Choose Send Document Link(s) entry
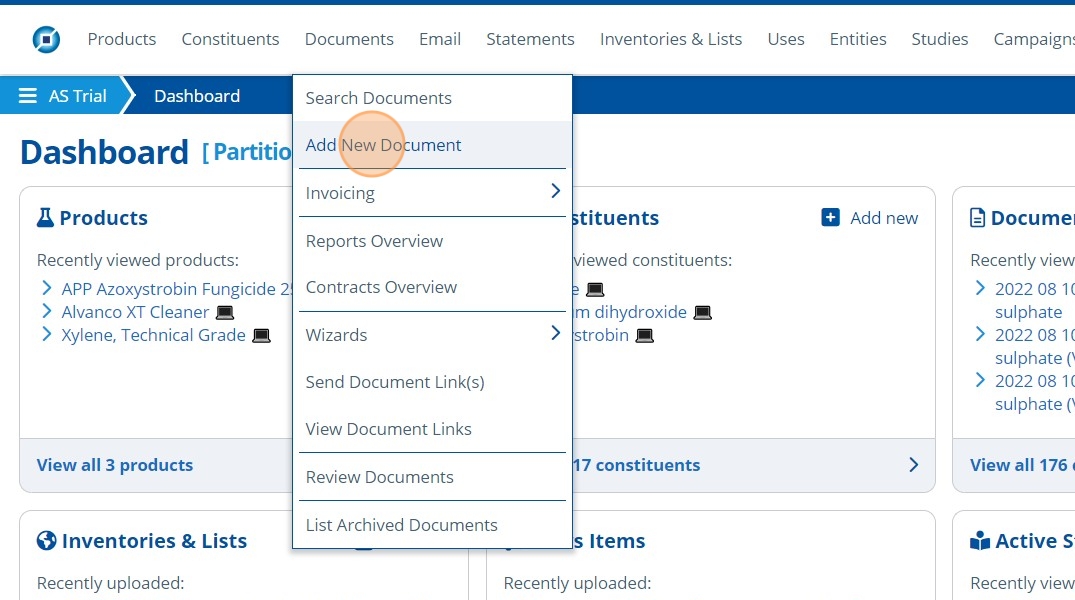 tap(433, 382)
